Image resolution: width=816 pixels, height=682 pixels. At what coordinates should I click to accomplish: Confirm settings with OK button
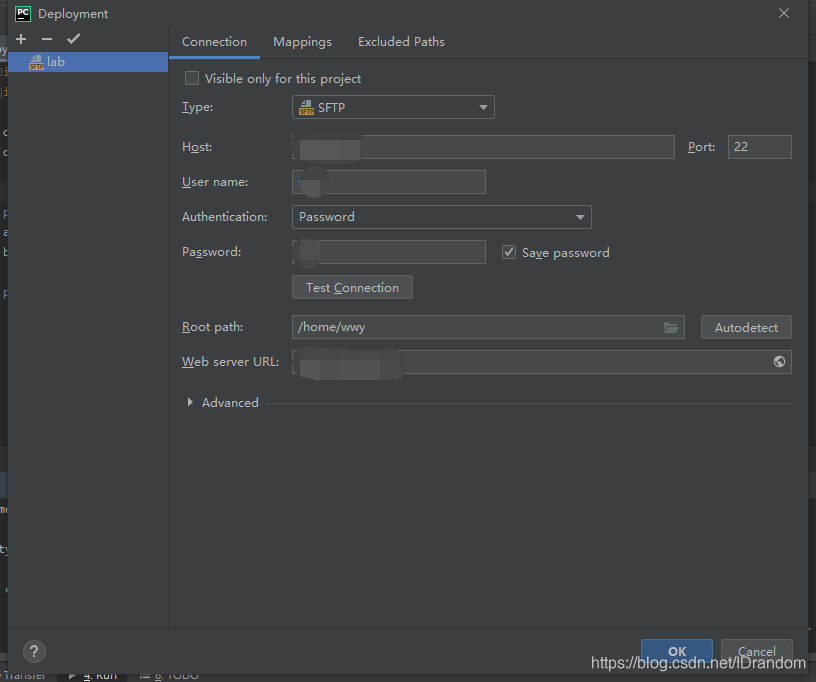point(677,651)
